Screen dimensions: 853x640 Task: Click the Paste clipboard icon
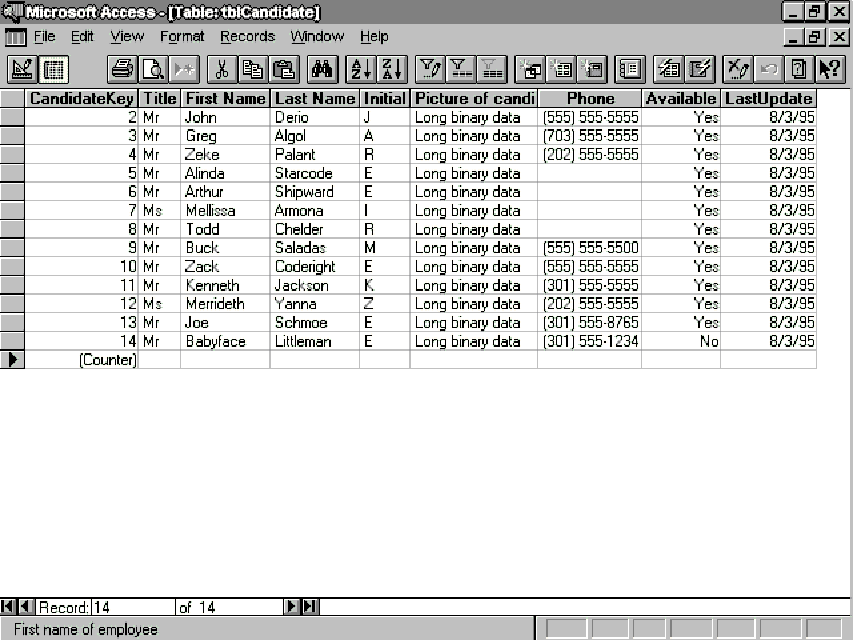click(285, 69)
